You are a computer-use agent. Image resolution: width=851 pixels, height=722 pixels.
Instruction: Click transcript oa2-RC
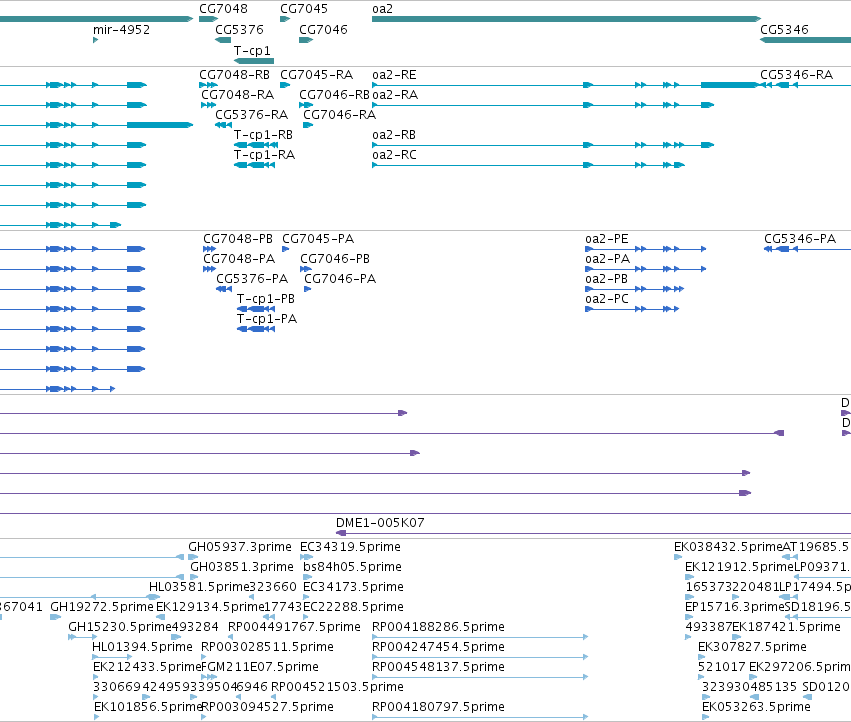(x=395, y=155)
